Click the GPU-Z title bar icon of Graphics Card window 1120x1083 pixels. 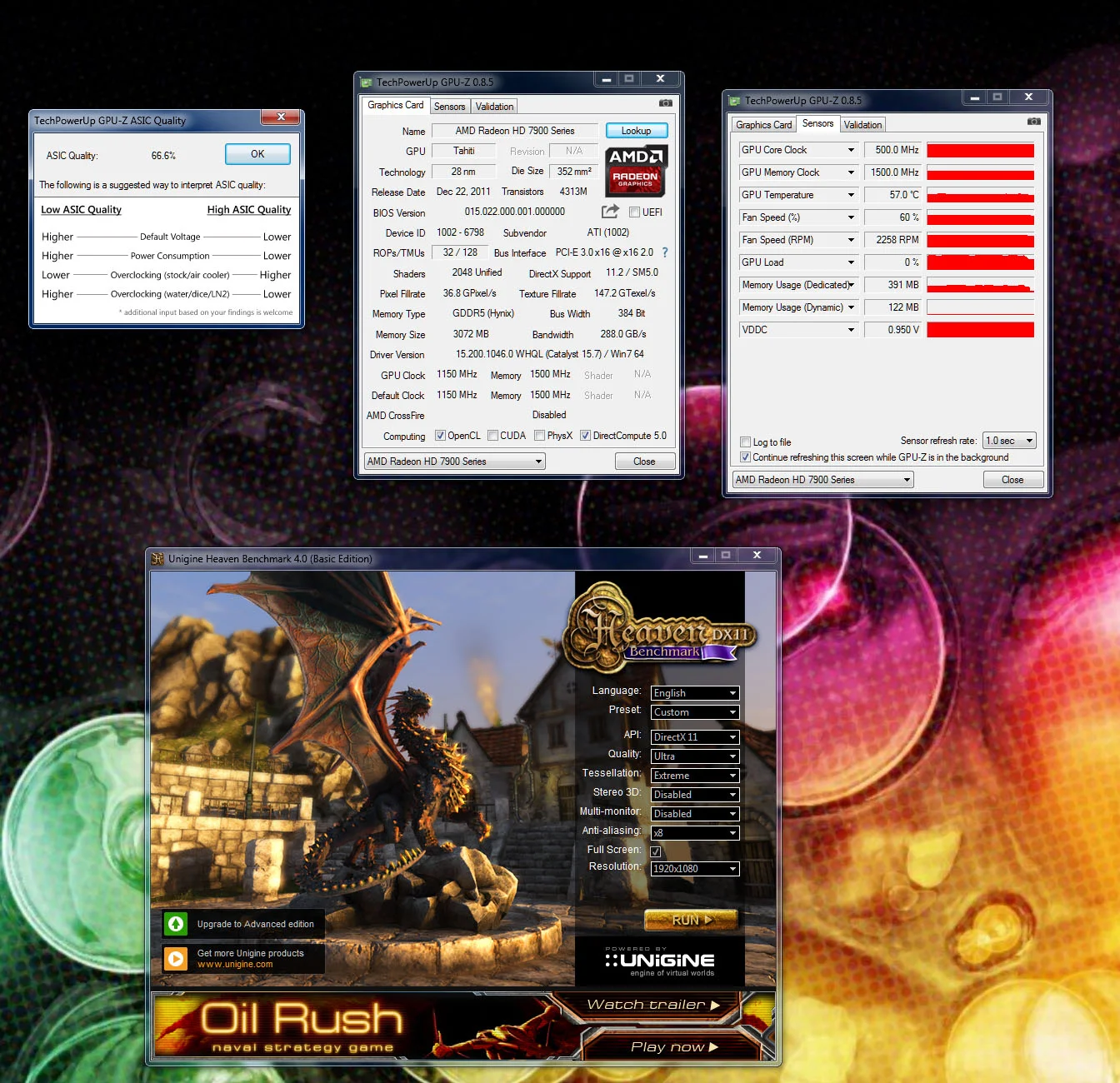click(366, 82)
